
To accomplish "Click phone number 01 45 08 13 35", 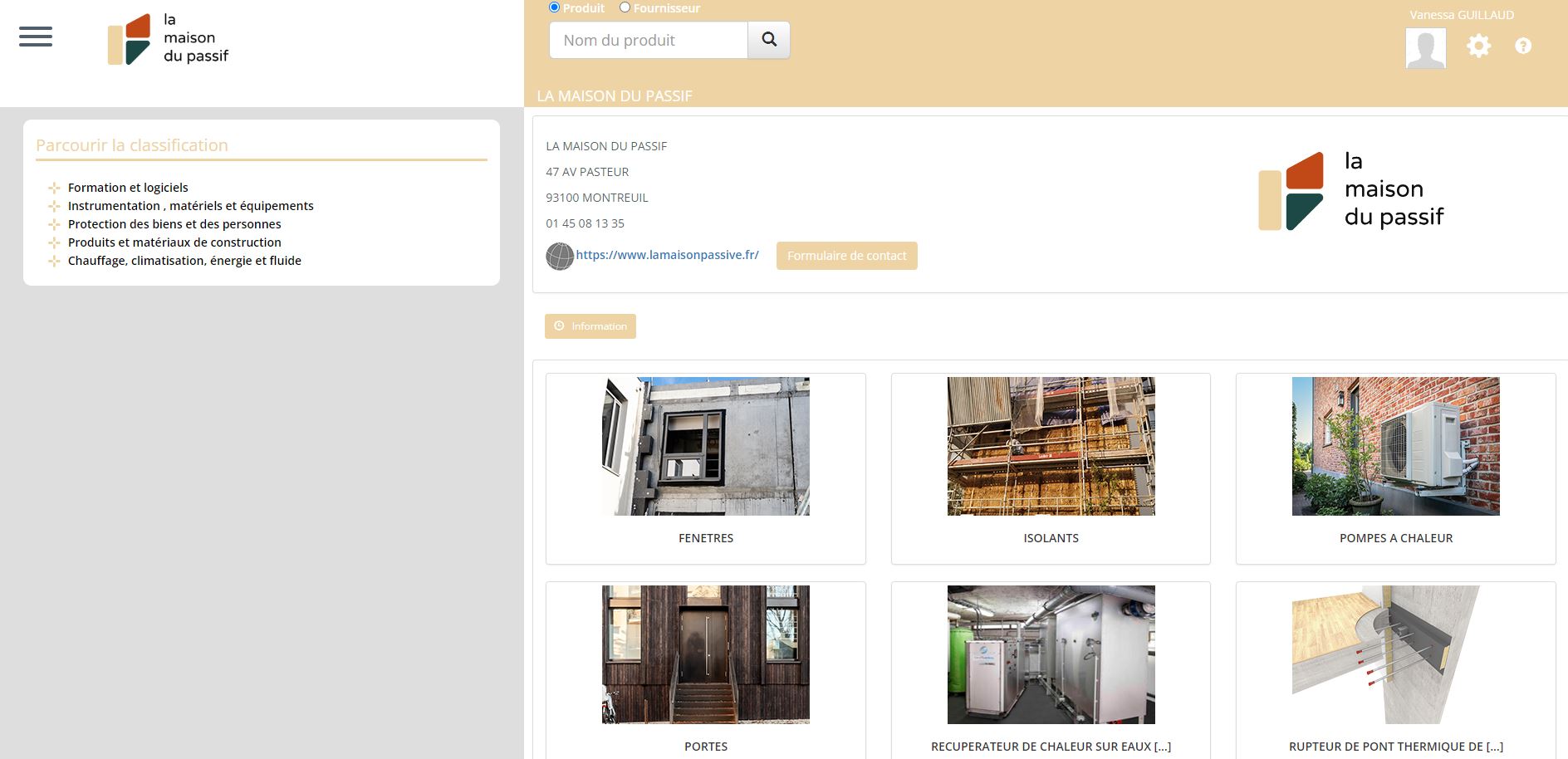I will (x=585, y=223).
